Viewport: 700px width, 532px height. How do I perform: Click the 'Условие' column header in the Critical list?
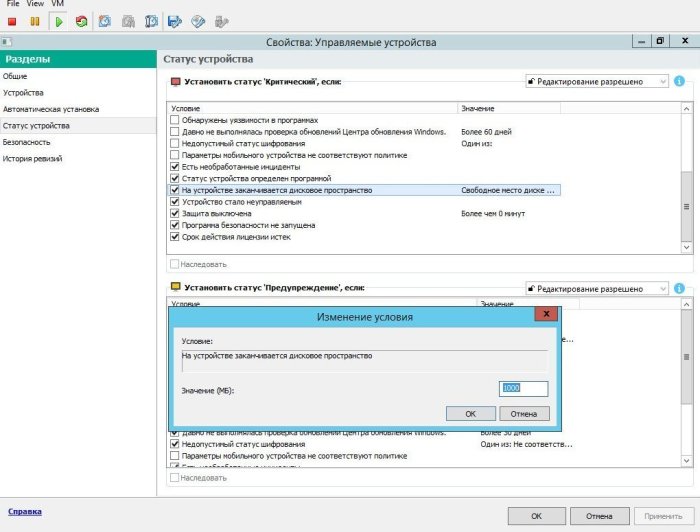(x=312, y=108)
